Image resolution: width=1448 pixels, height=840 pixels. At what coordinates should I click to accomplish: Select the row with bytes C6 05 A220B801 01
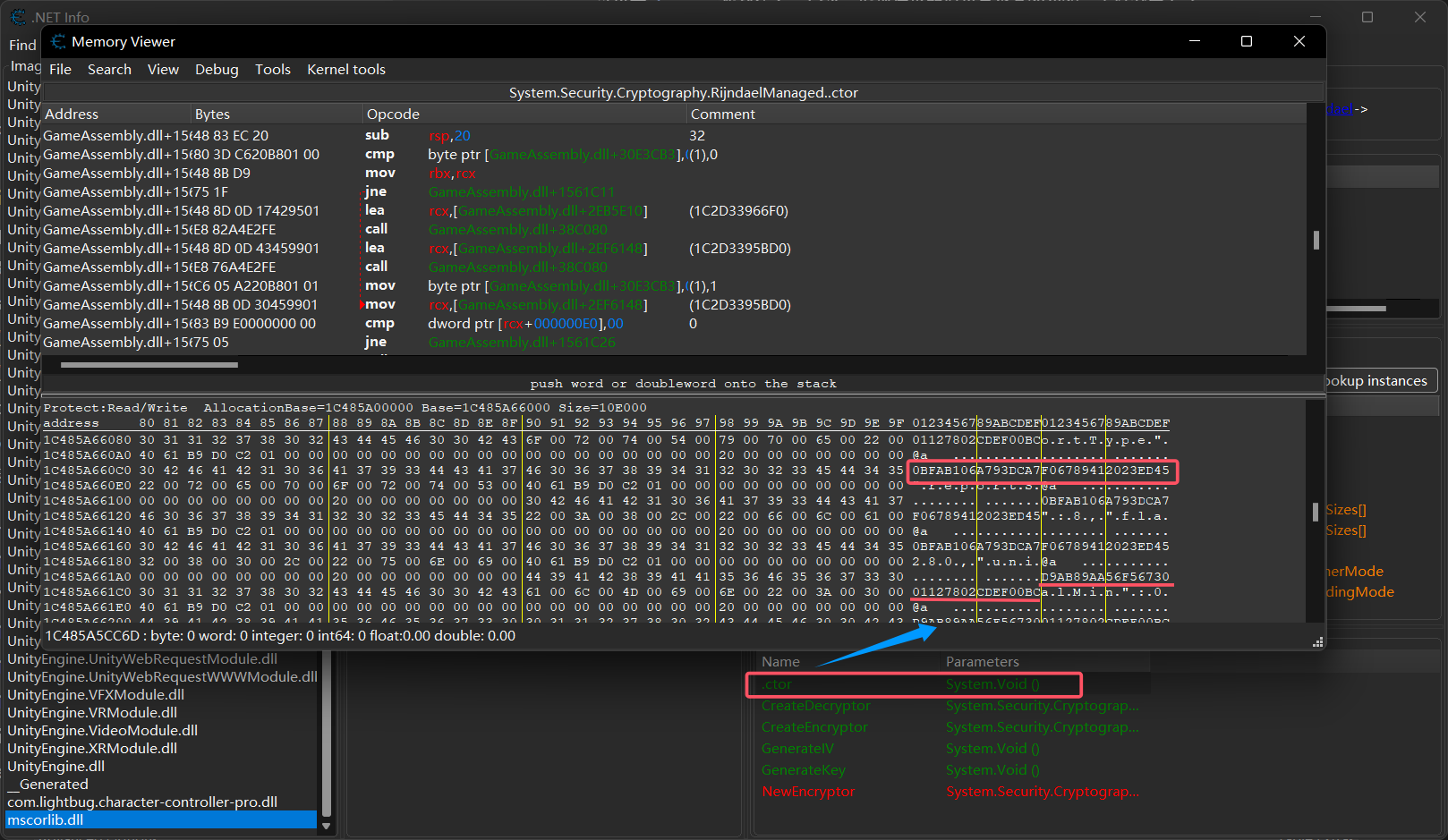pos(674,286)
